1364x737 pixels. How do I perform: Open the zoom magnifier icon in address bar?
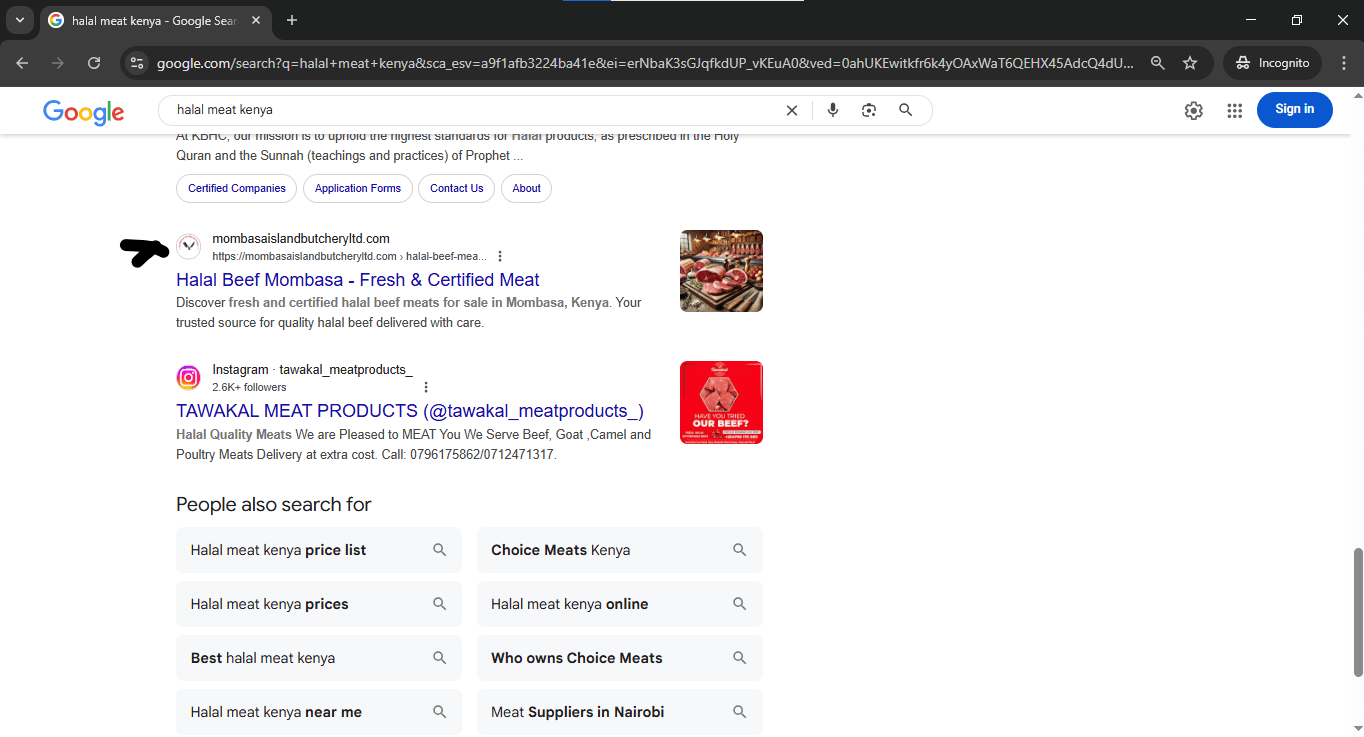point(1158,62)
